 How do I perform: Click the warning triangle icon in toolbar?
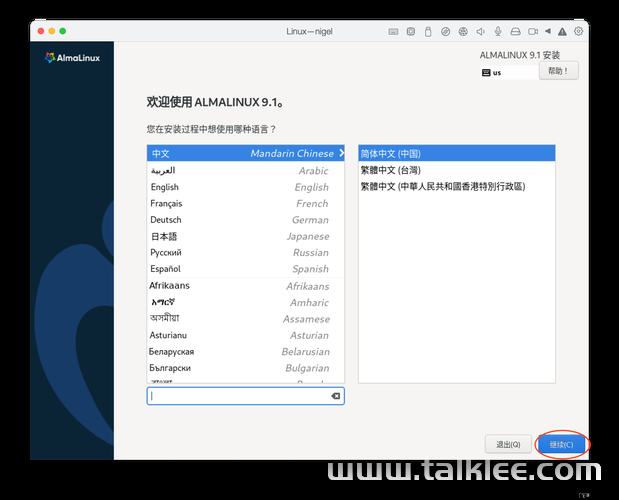click(562, 32)
